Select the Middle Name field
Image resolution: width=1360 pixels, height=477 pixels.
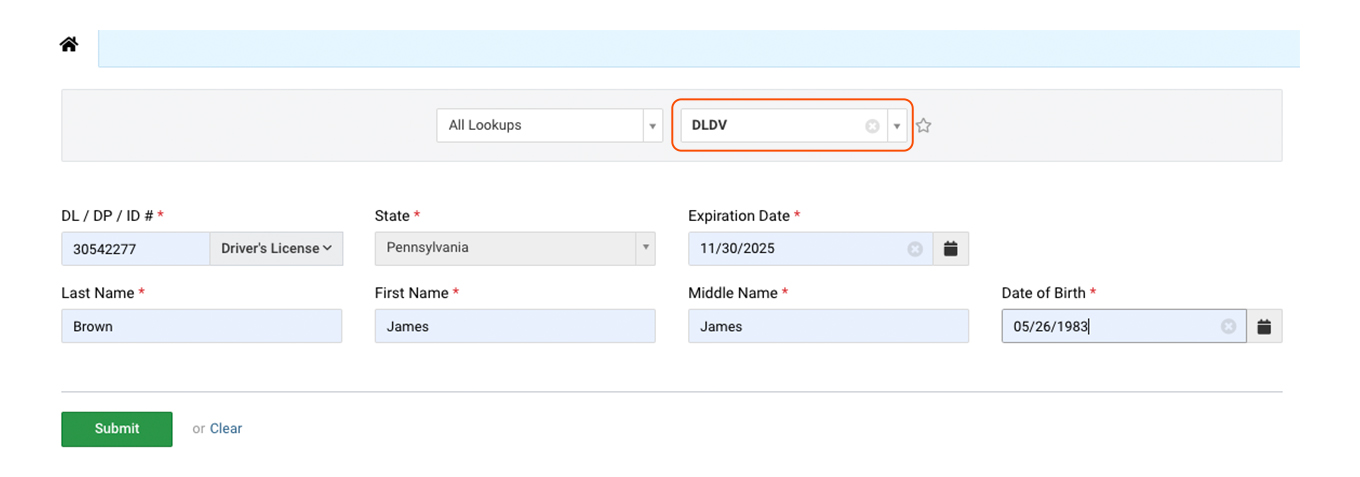coord(828,326)
